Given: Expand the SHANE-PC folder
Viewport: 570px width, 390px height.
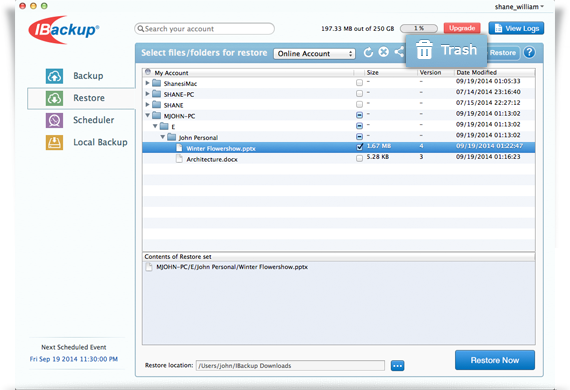Looking at the screenshot, I should coord(147,94).
